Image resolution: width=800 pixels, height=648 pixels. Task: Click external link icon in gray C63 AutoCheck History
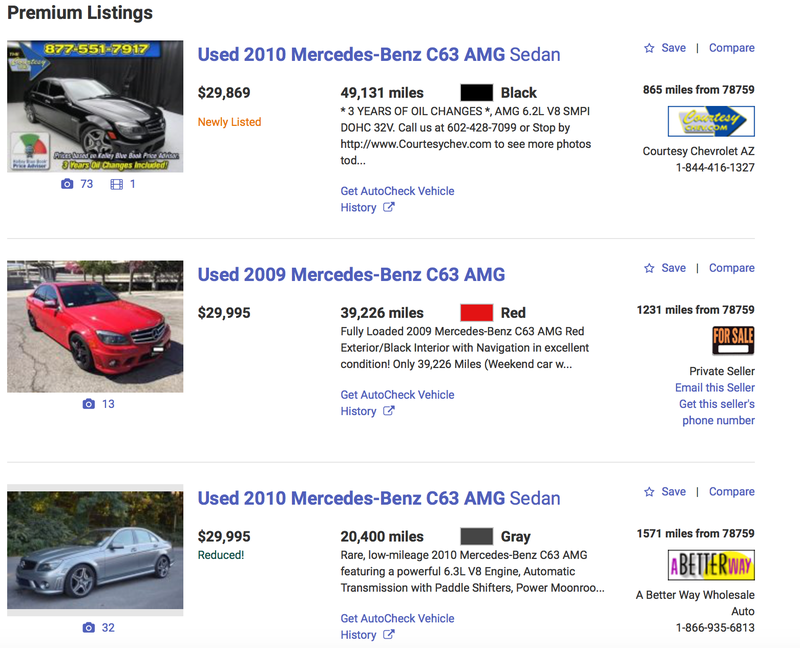tap(389, 634)
